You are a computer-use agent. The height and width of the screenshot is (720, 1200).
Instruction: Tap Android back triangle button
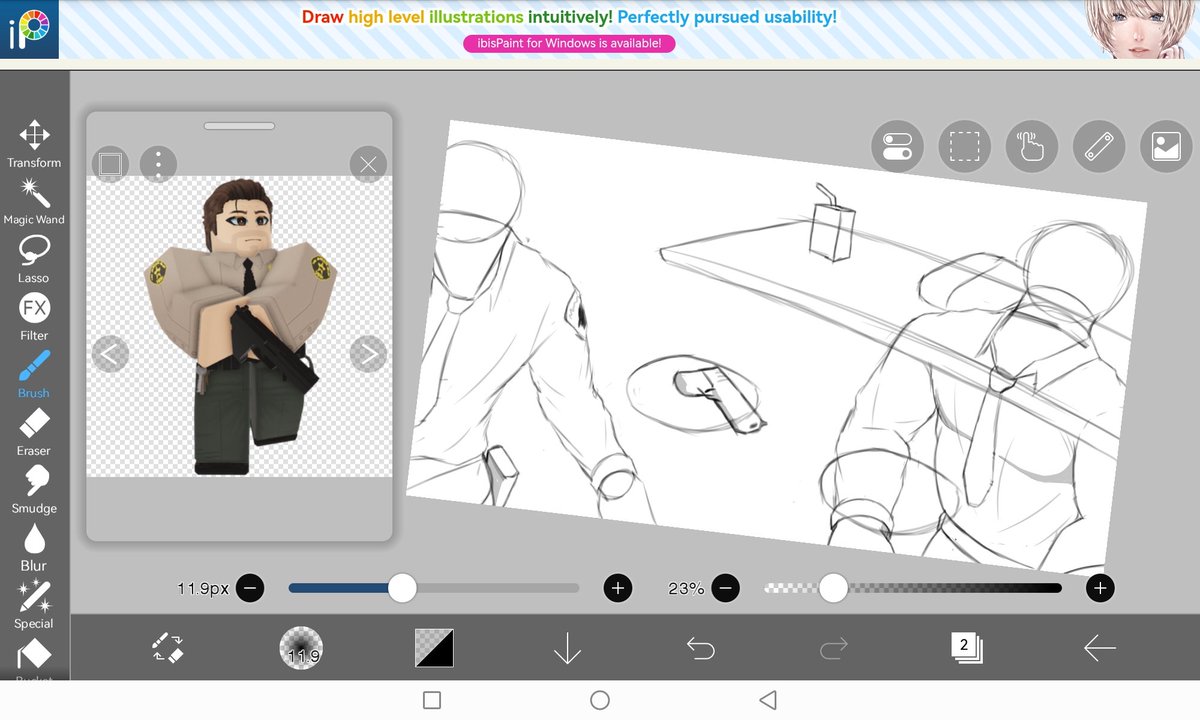coord(767,700)
